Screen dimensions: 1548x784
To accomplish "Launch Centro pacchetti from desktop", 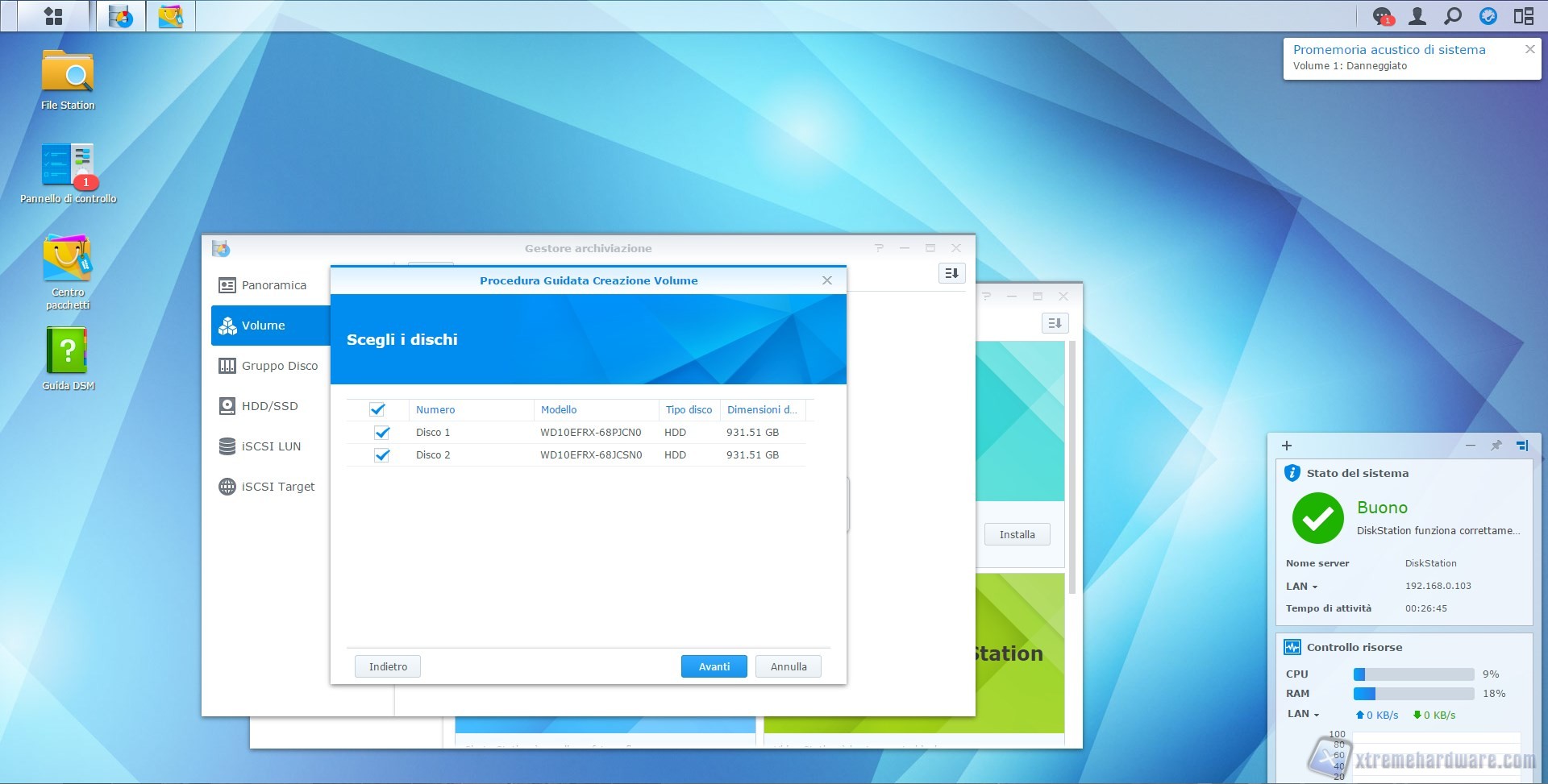I will tap(68, 261).
